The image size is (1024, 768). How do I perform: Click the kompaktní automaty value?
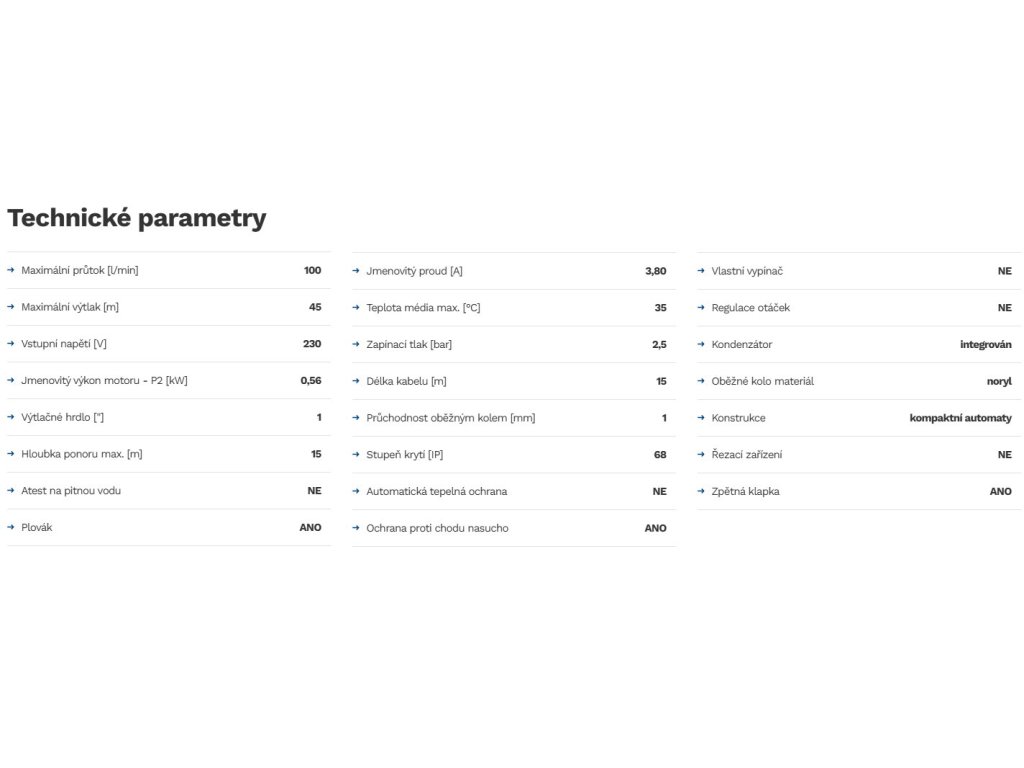pyautogui.click(x=960, y=418)
